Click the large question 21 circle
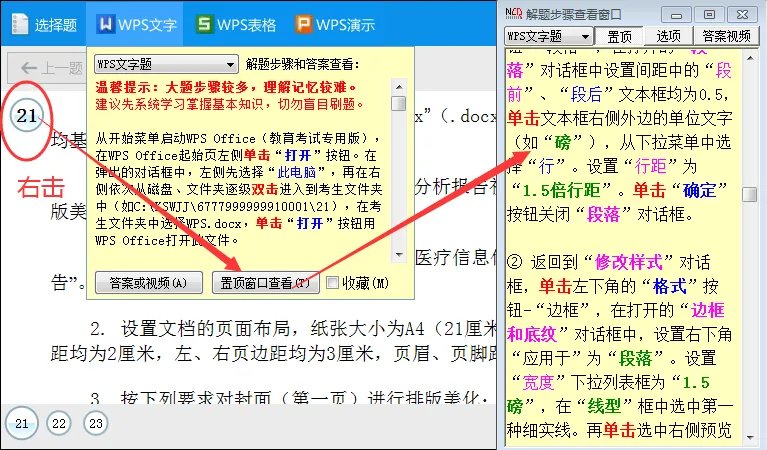767x450 pixels. coord(26,116)
